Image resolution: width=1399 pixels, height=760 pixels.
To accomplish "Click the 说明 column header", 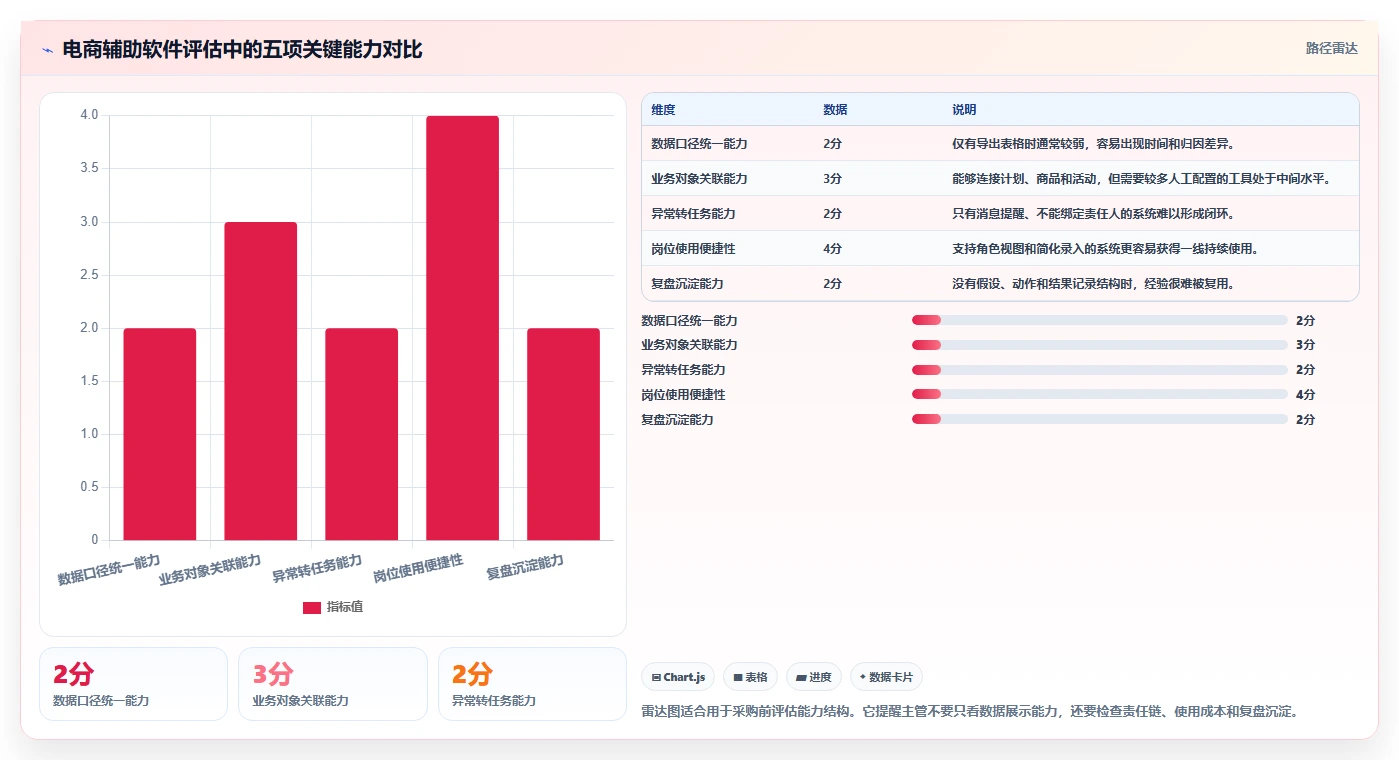I will (964, 110).
